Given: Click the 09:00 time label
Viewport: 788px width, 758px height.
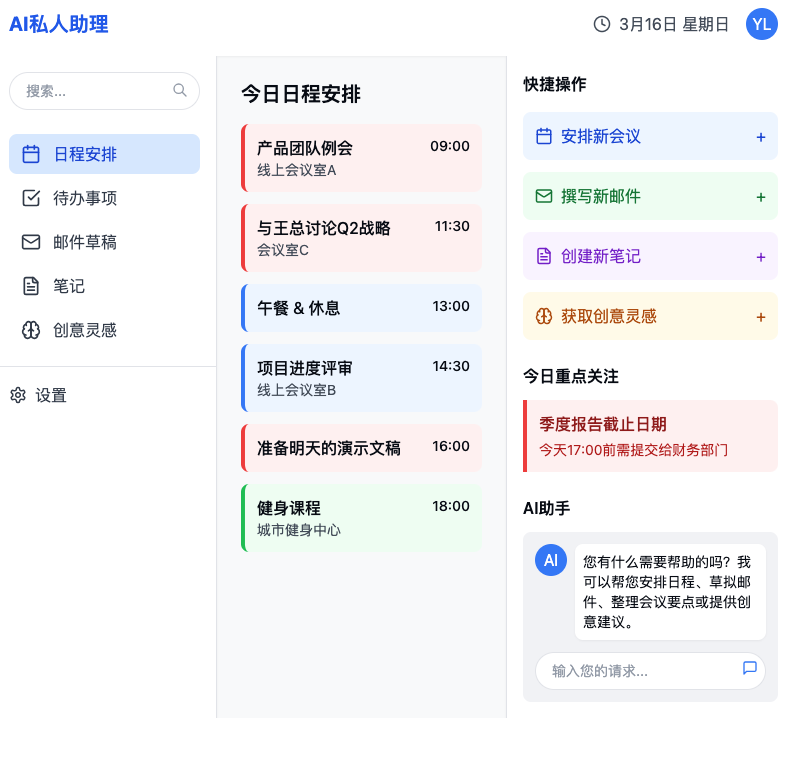Looking at the screenshot, I should (x=450, y=146).
